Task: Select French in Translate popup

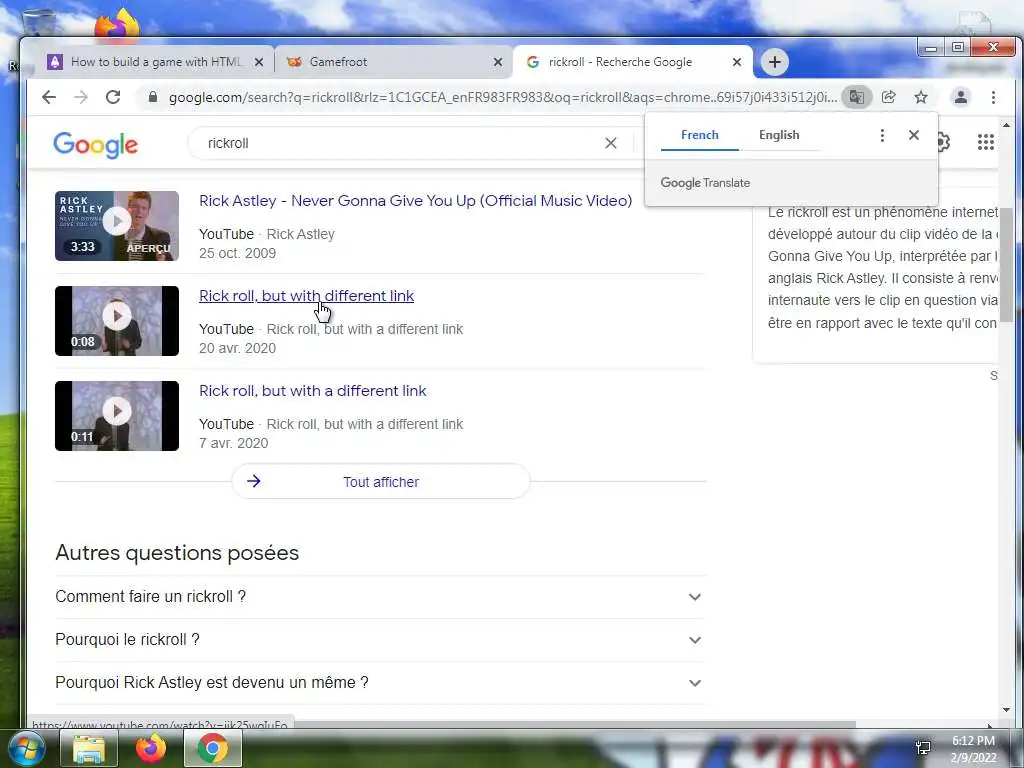Action: pos(699,135)
